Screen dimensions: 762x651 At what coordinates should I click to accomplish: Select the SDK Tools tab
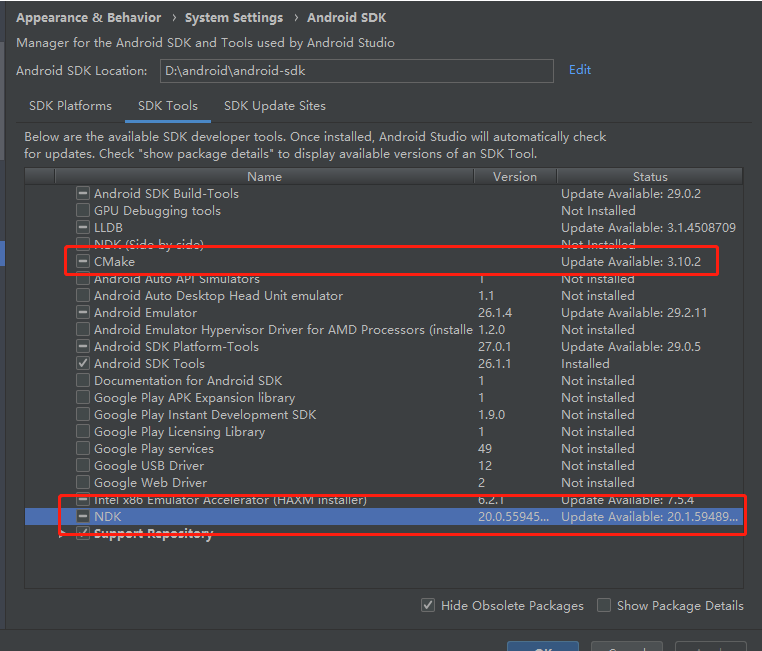(x=168, y=106)
